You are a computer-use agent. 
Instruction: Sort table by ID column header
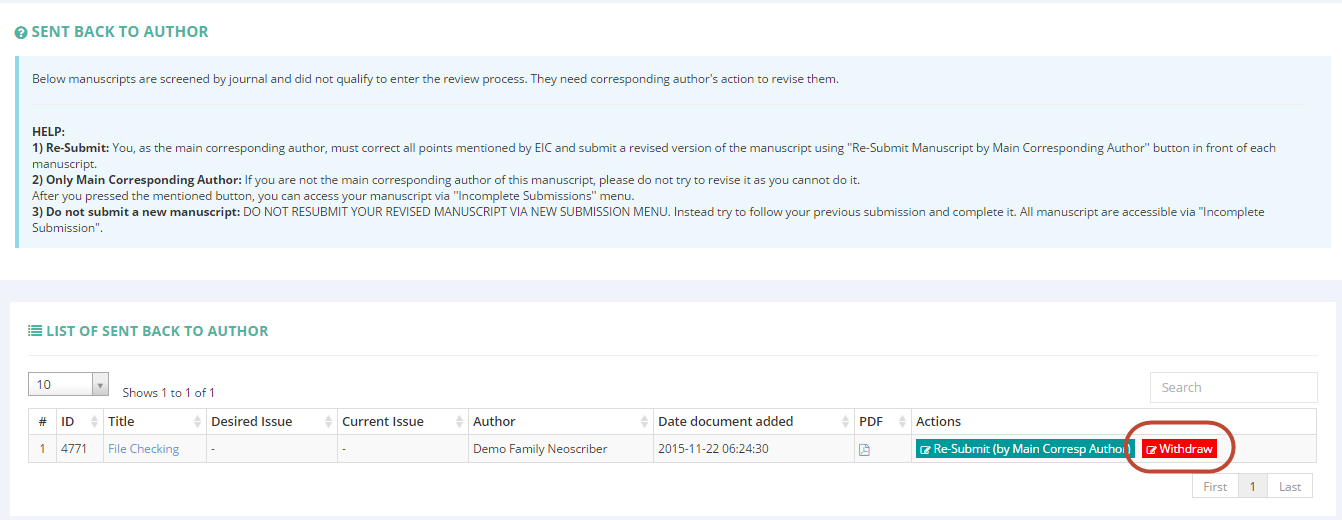[x=80, y=421]
